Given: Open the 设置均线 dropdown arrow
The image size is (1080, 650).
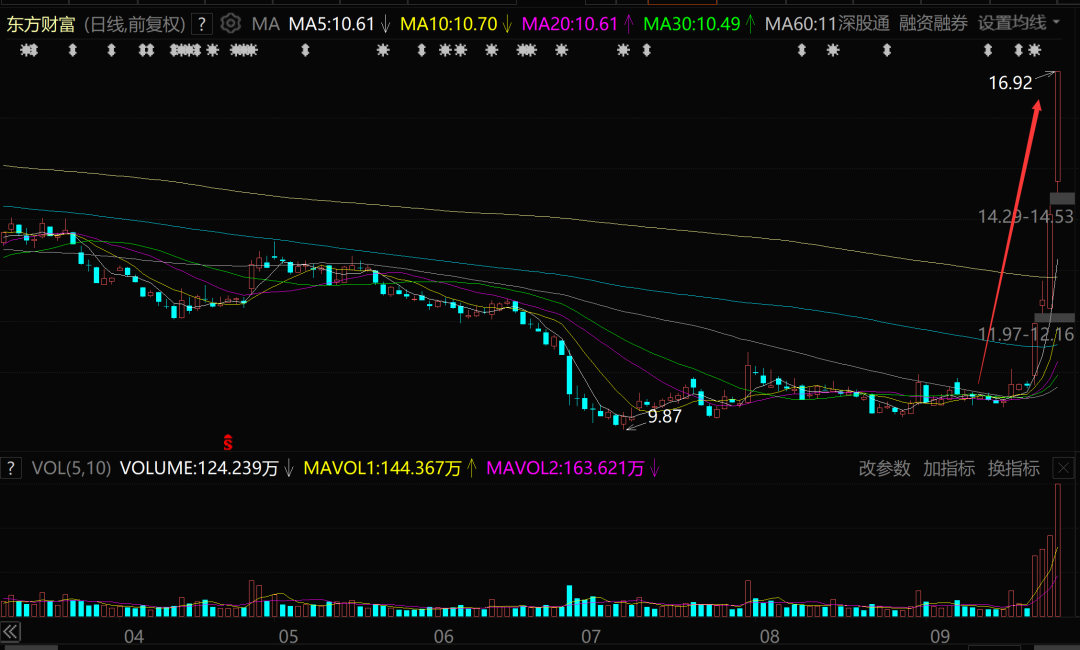Looking at the screenshot, I should (x=1056, y=23).
